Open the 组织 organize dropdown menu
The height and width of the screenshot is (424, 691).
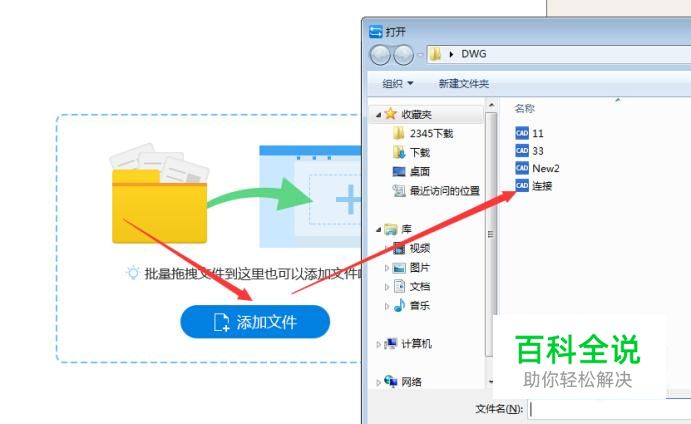pos(398,83)
